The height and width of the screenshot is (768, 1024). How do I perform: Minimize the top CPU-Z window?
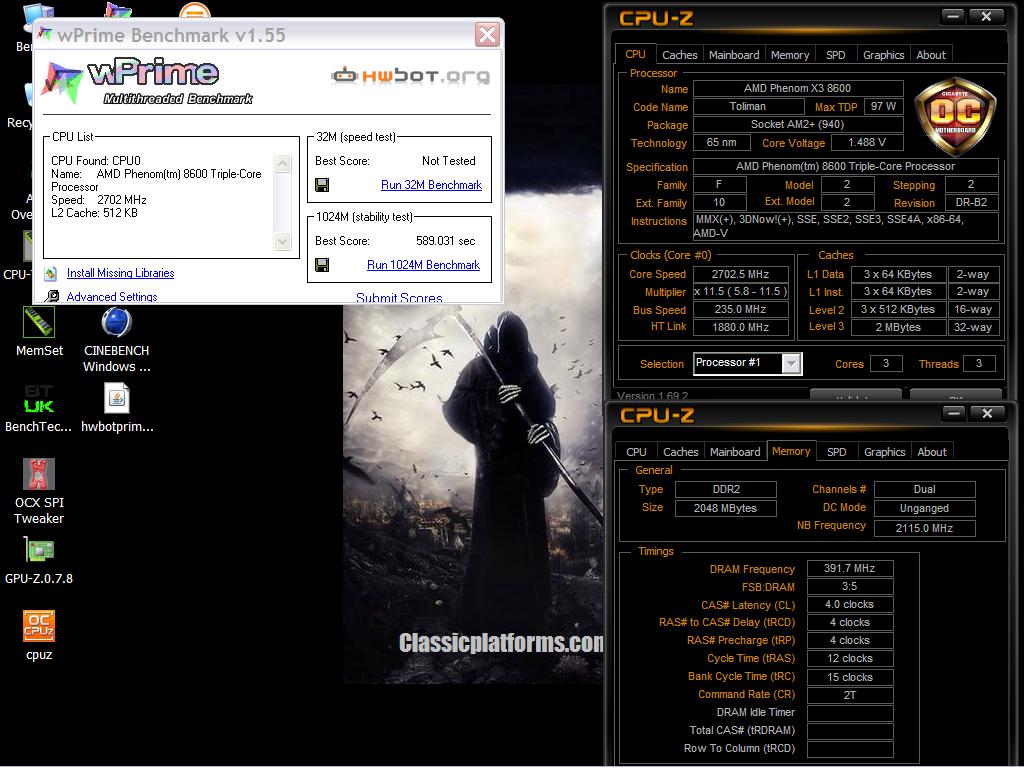click(x=953, y=16)
